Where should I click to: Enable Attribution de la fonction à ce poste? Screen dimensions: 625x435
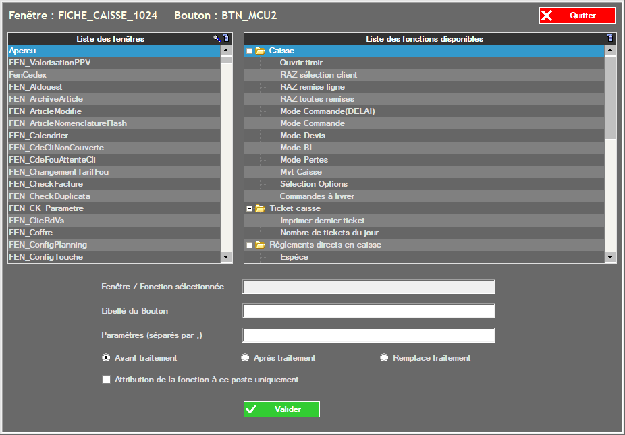(x=106, y=380)
